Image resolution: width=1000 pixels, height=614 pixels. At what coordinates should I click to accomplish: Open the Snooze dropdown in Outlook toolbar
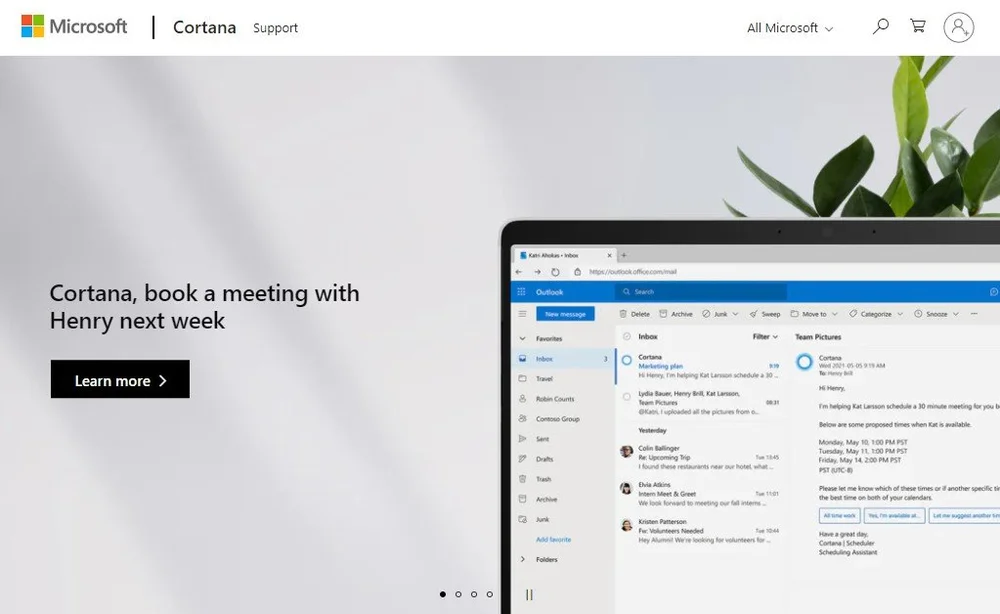(x=936, y=314)
